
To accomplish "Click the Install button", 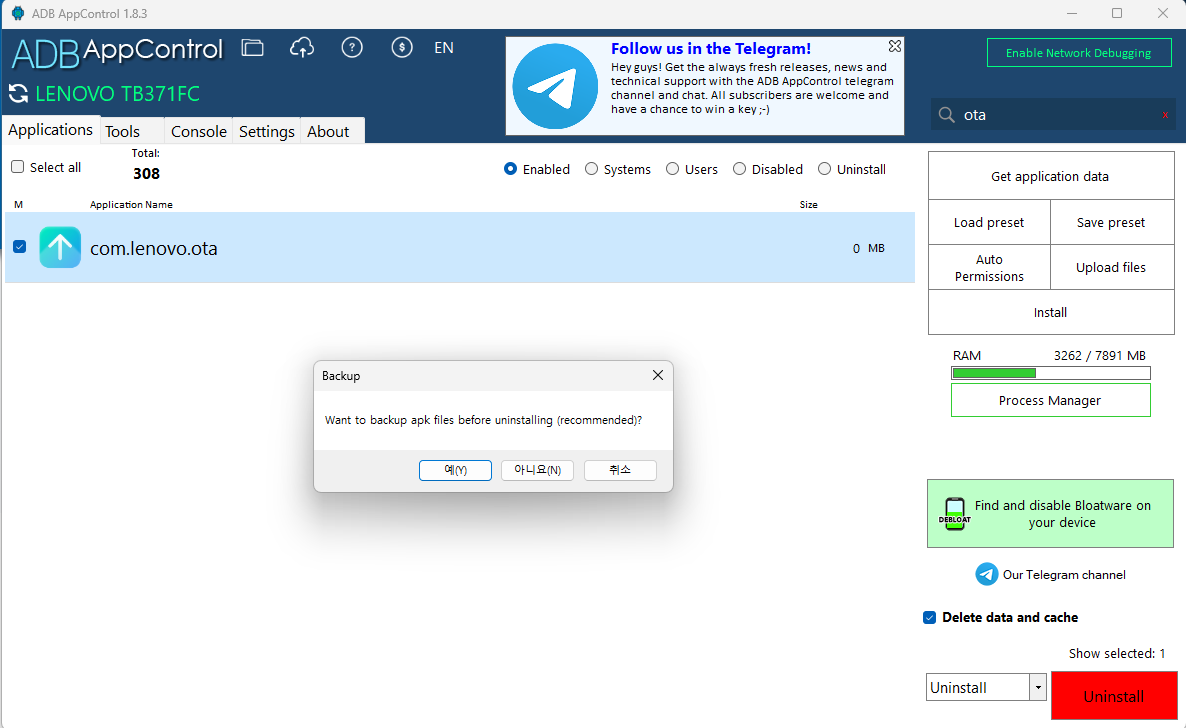I will click(1051, 313).
